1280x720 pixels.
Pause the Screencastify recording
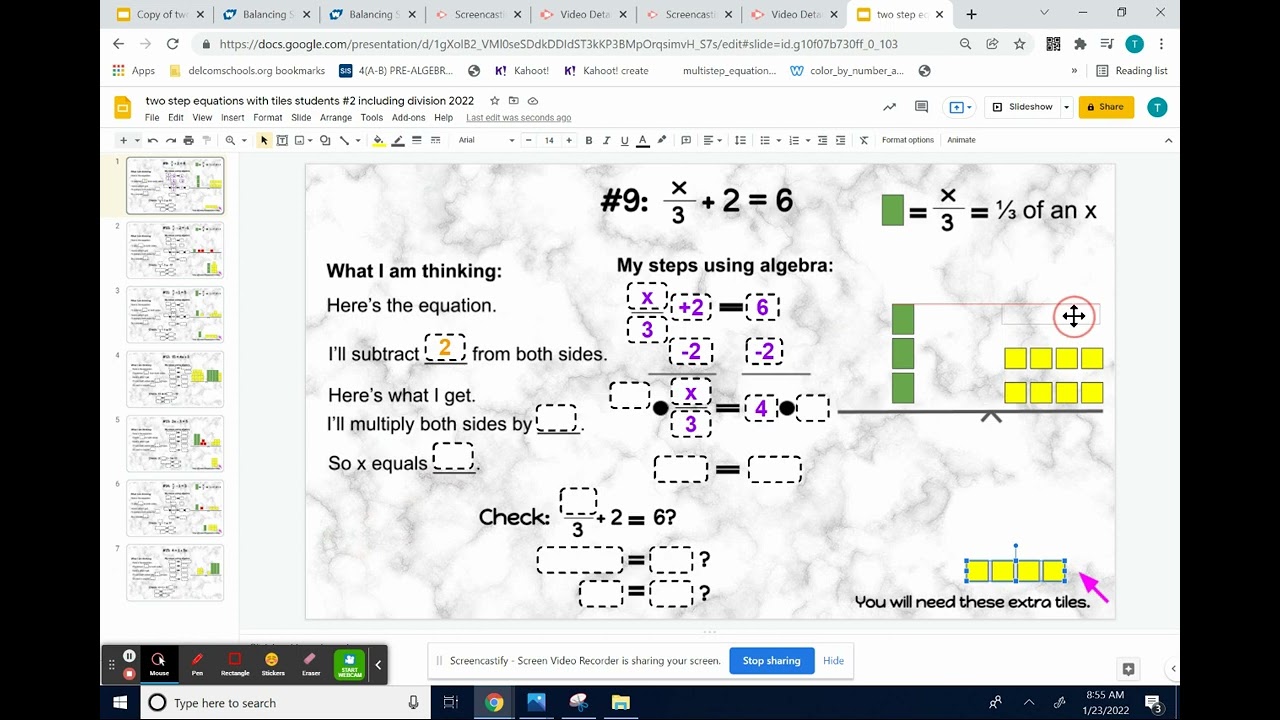point(129,656)
